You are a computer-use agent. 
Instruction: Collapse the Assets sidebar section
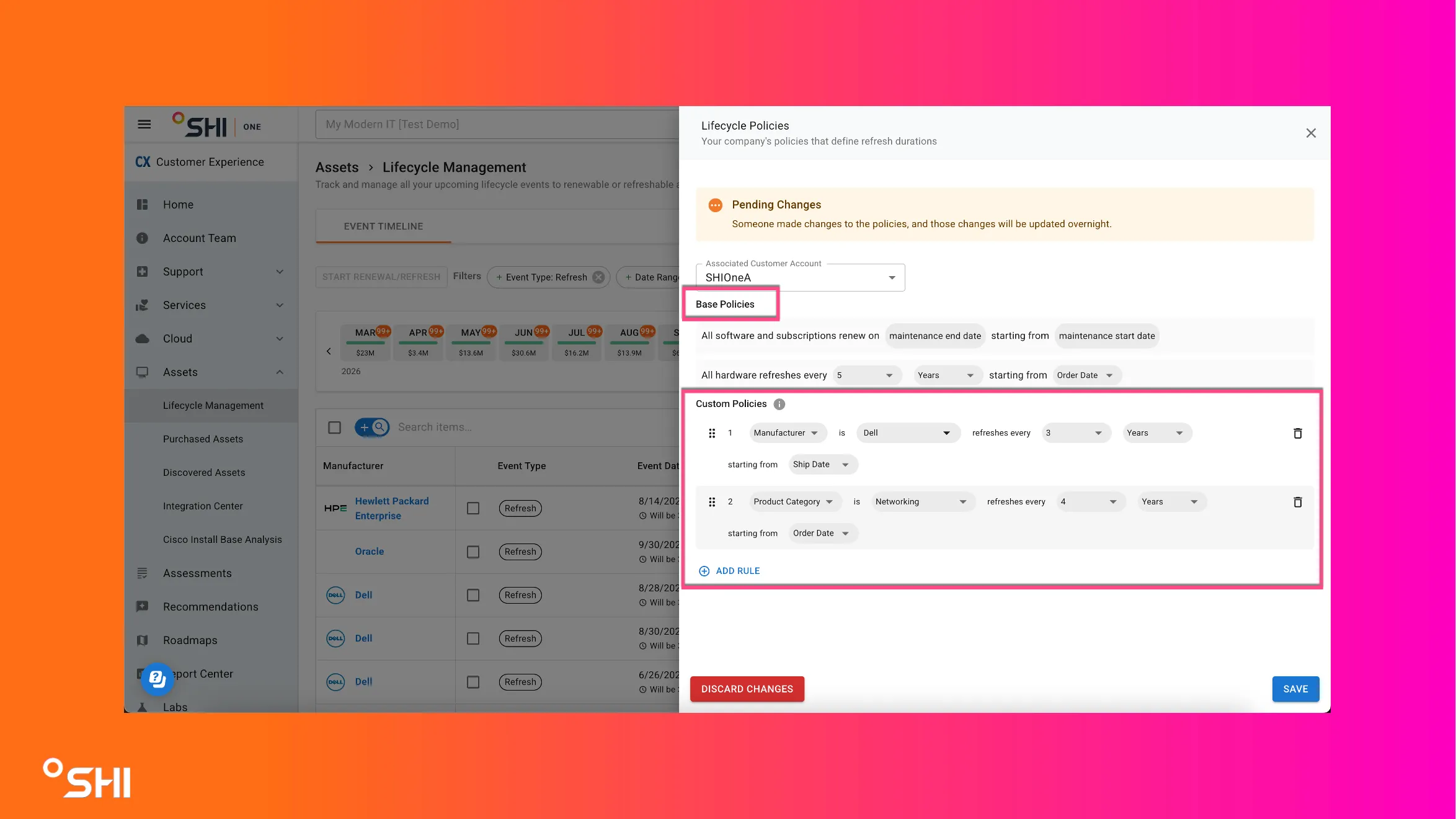[x=280, y=372]
